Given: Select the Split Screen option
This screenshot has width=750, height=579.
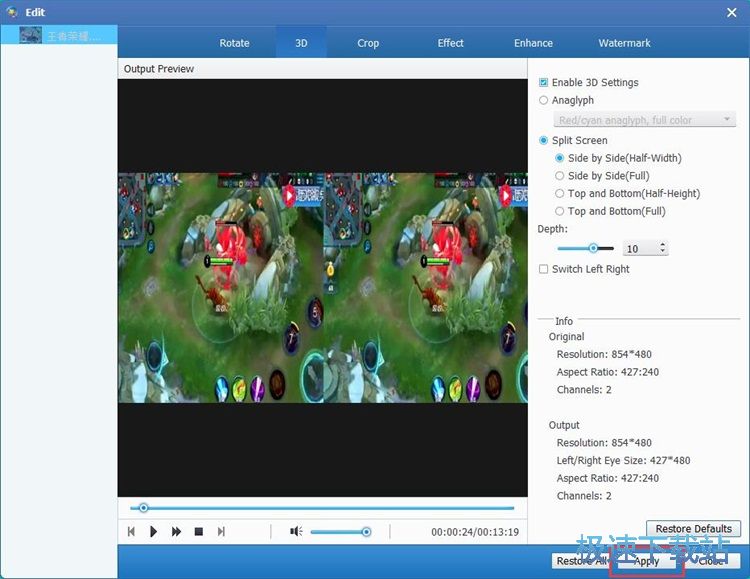Looking at the screenshot, I should tap(543, 140).
